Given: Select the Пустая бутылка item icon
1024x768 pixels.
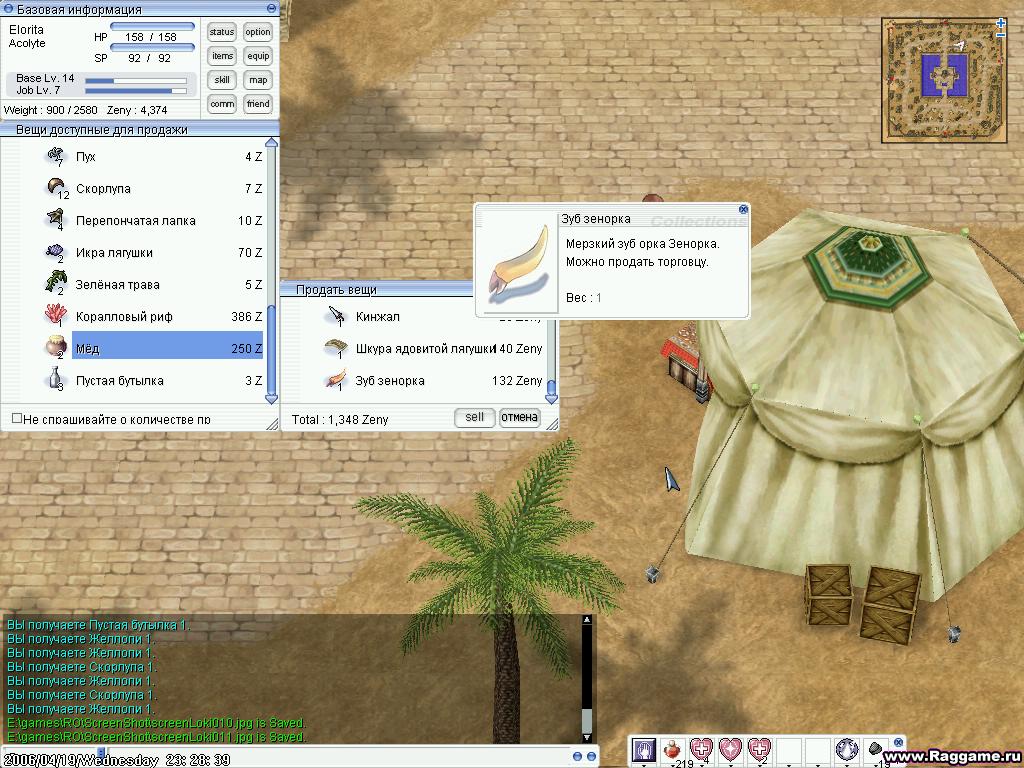Looking at the screenshot, I should tap(56, 379).
